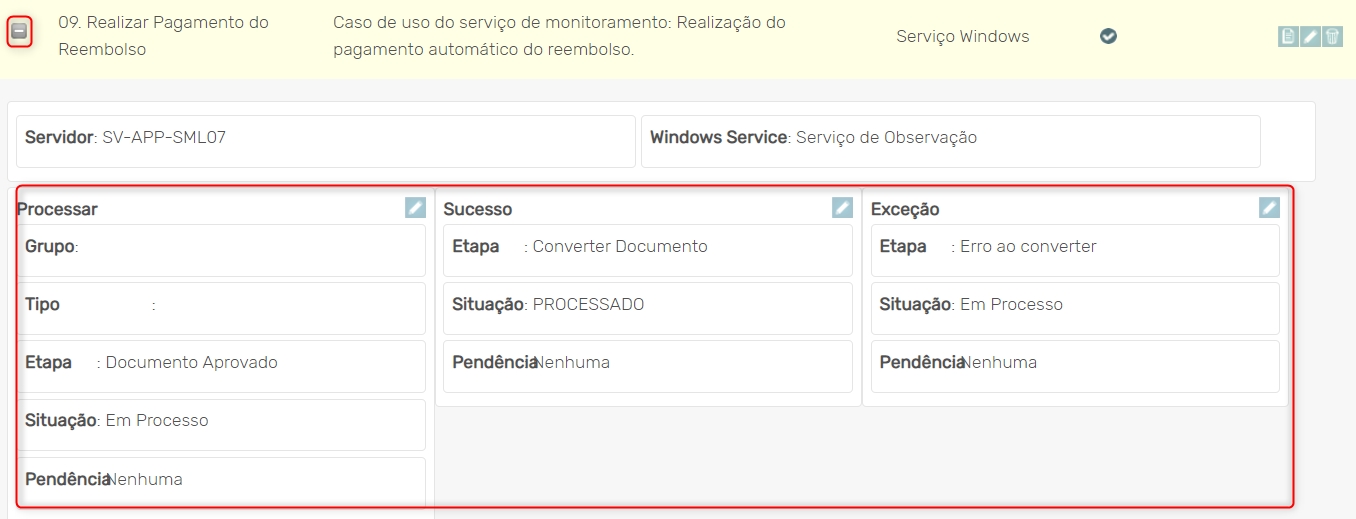Delete row 09 with the trash icon
The image size is (1356, 519).
tap(1332, 37)
